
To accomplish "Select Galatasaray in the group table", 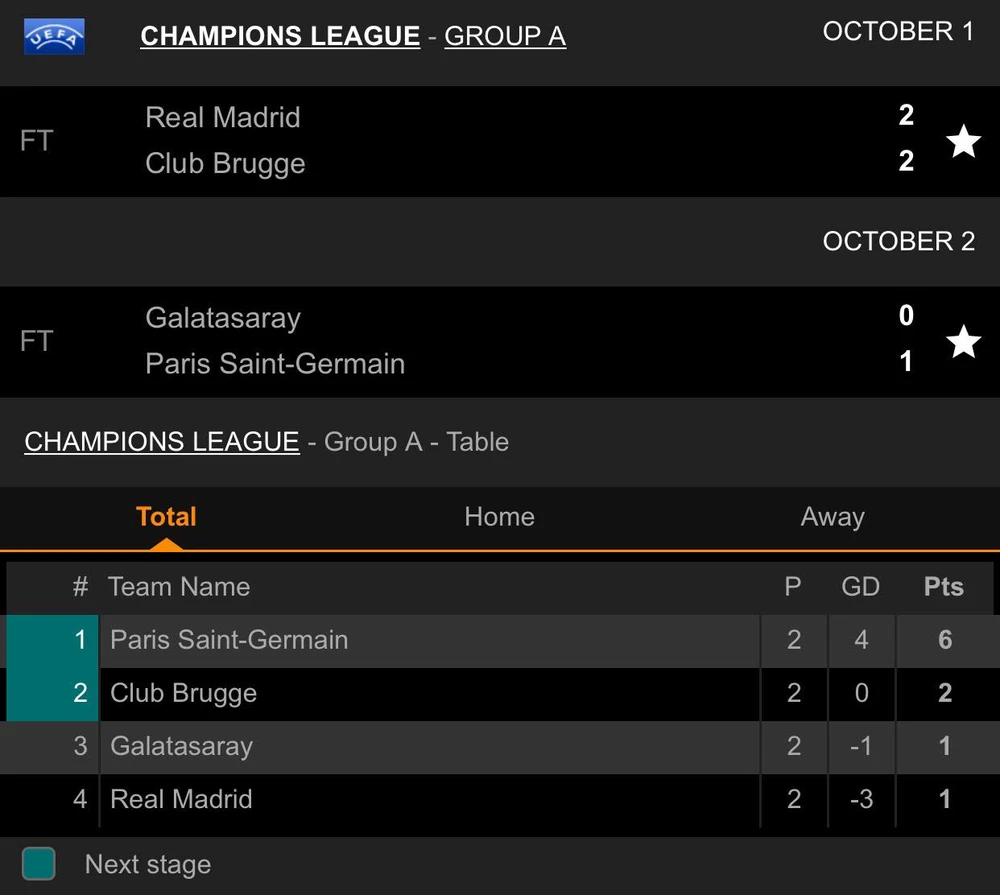I will coord(182,746).
